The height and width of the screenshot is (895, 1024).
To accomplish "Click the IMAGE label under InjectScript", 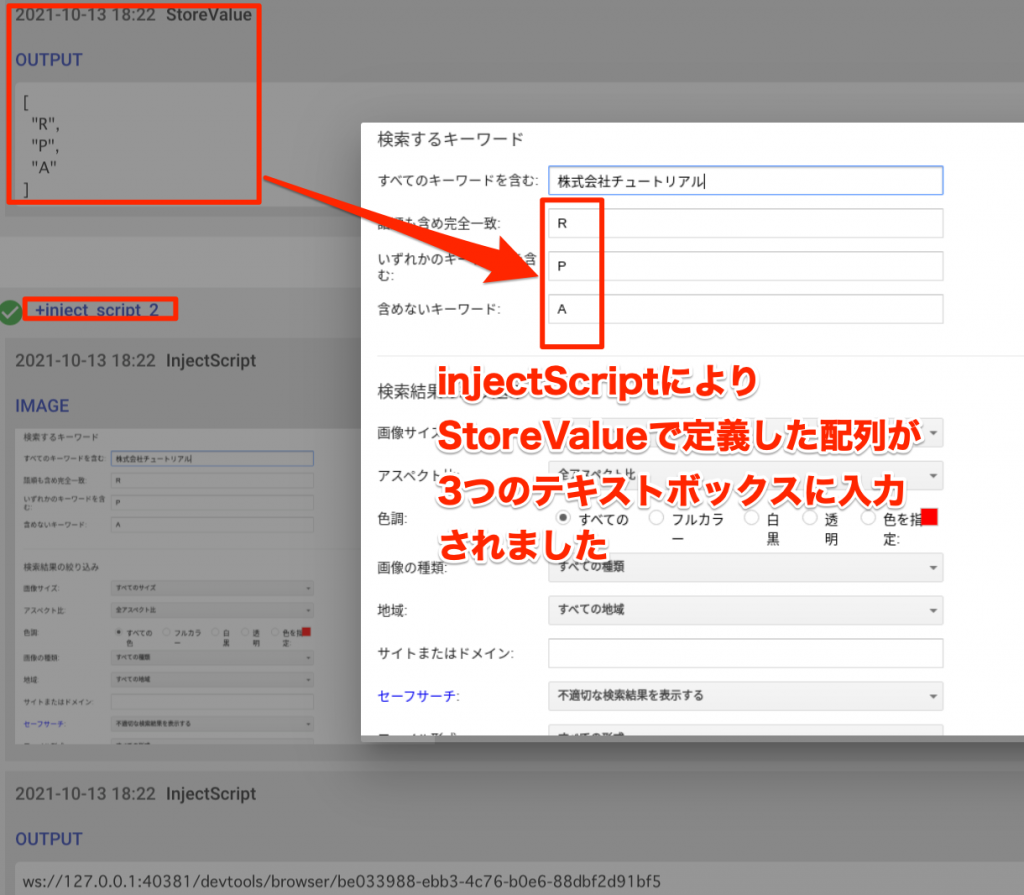I will click(42, 406).
